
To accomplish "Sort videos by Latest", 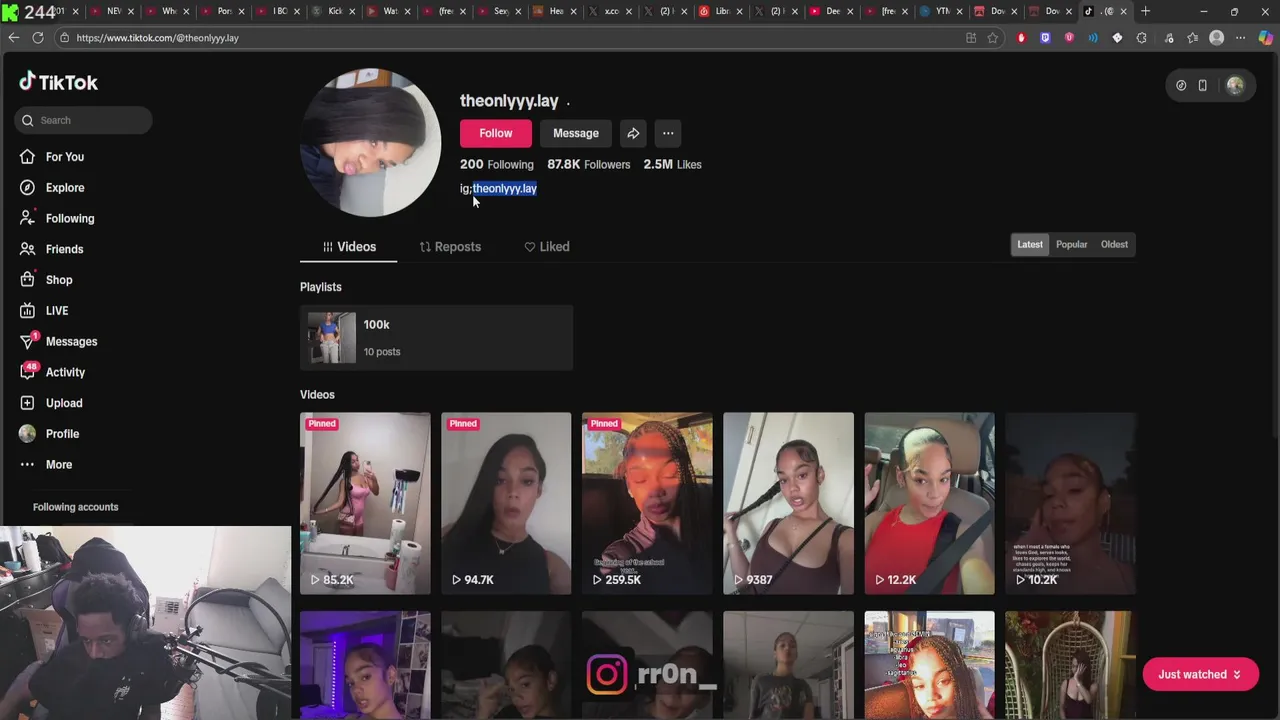I will click(x=1030, y=244).
